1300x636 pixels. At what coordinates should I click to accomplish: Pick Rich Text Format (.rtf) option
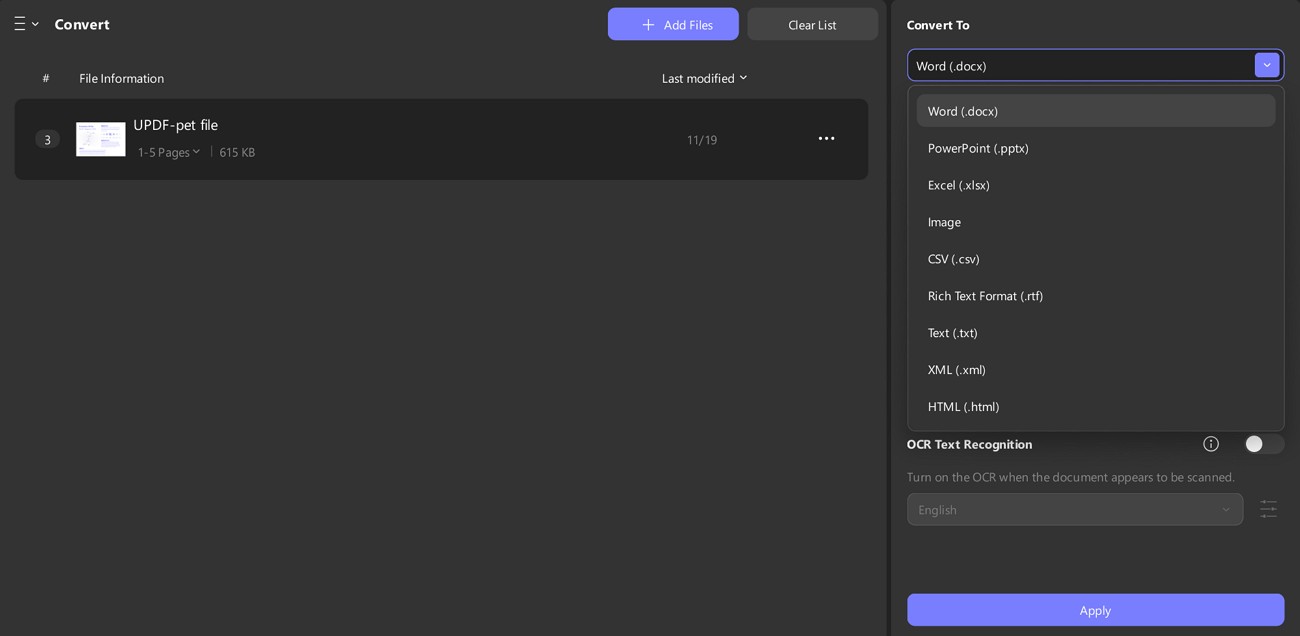tap(985, 296)
